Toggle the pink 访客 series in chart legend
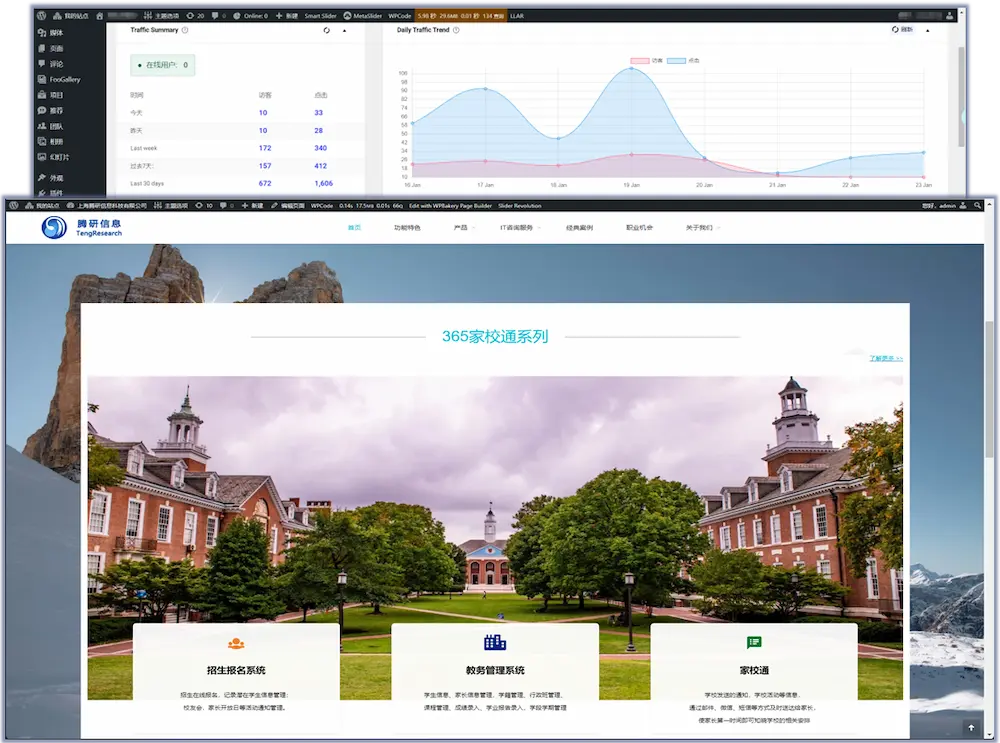 (x=646, y=61)
